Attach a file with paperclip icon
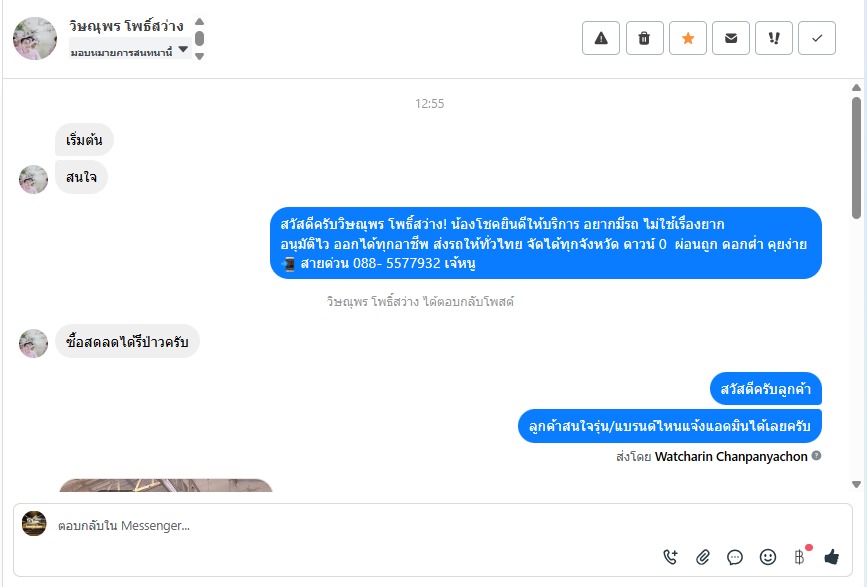867x587 pixels. [x=702, y=557]
